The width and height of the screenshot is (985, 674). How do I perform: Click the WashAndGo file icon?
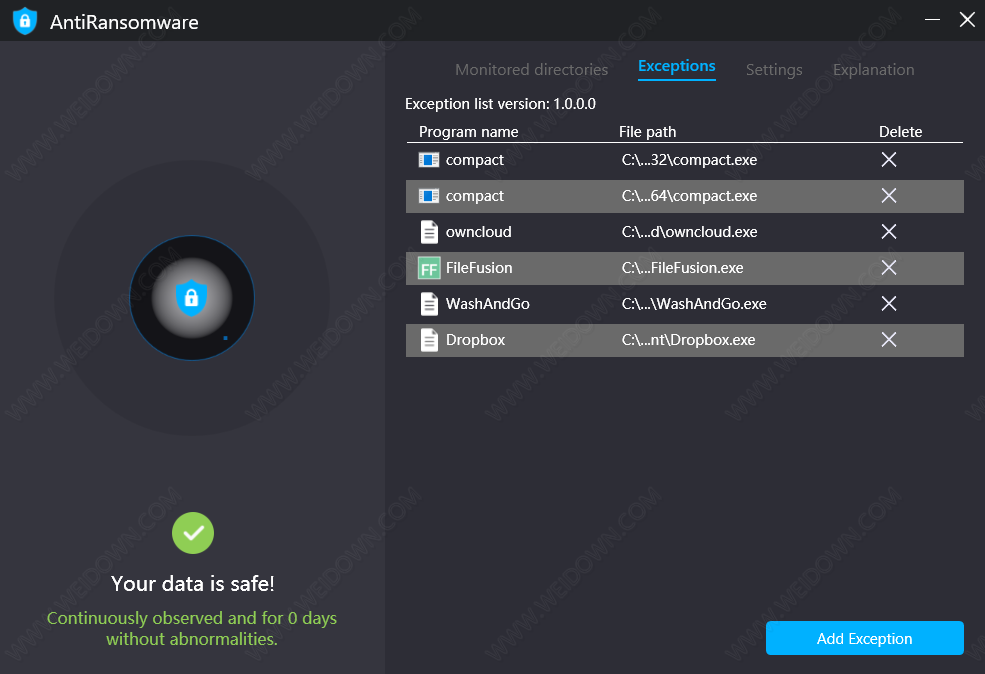tap(429, 304)
